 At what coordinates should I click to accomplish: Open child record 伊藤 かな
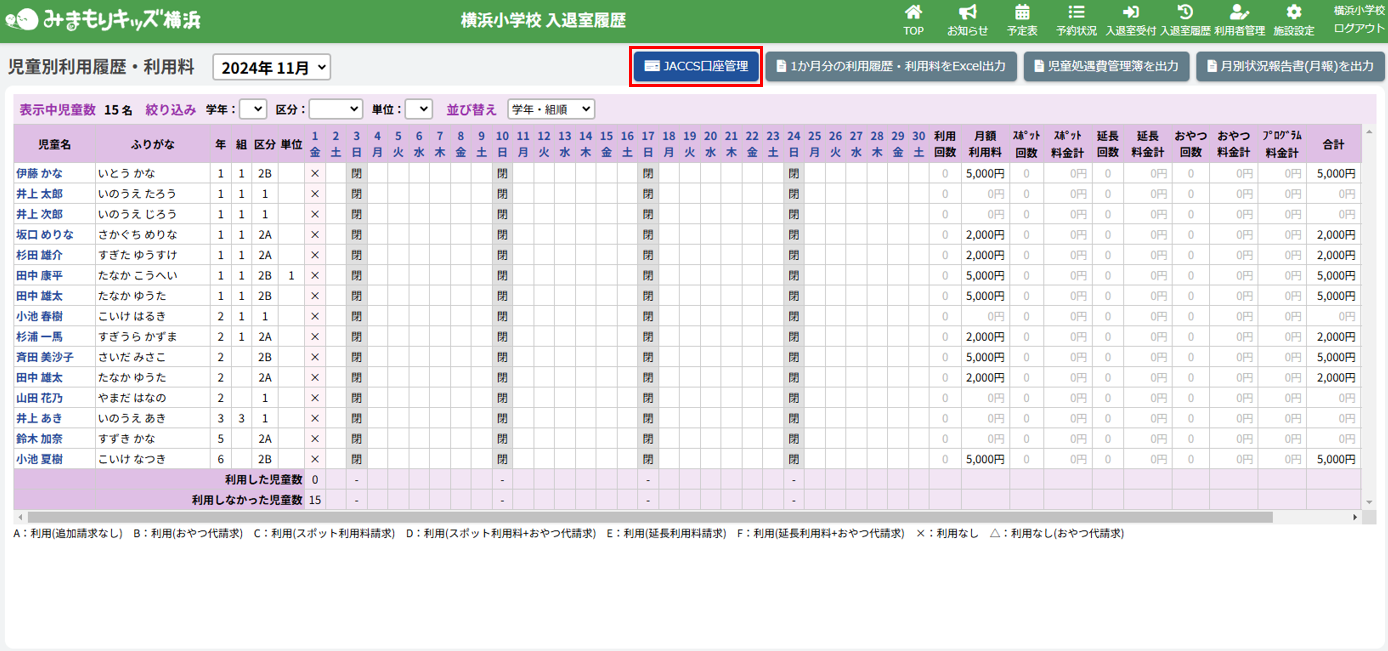pos(38,173)
